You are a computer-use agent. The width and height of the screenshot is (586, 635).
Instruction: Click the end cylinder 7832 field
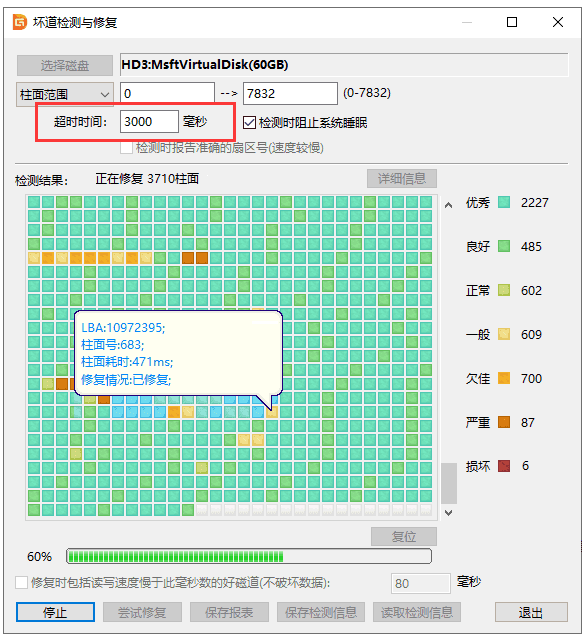coord(290,94)
